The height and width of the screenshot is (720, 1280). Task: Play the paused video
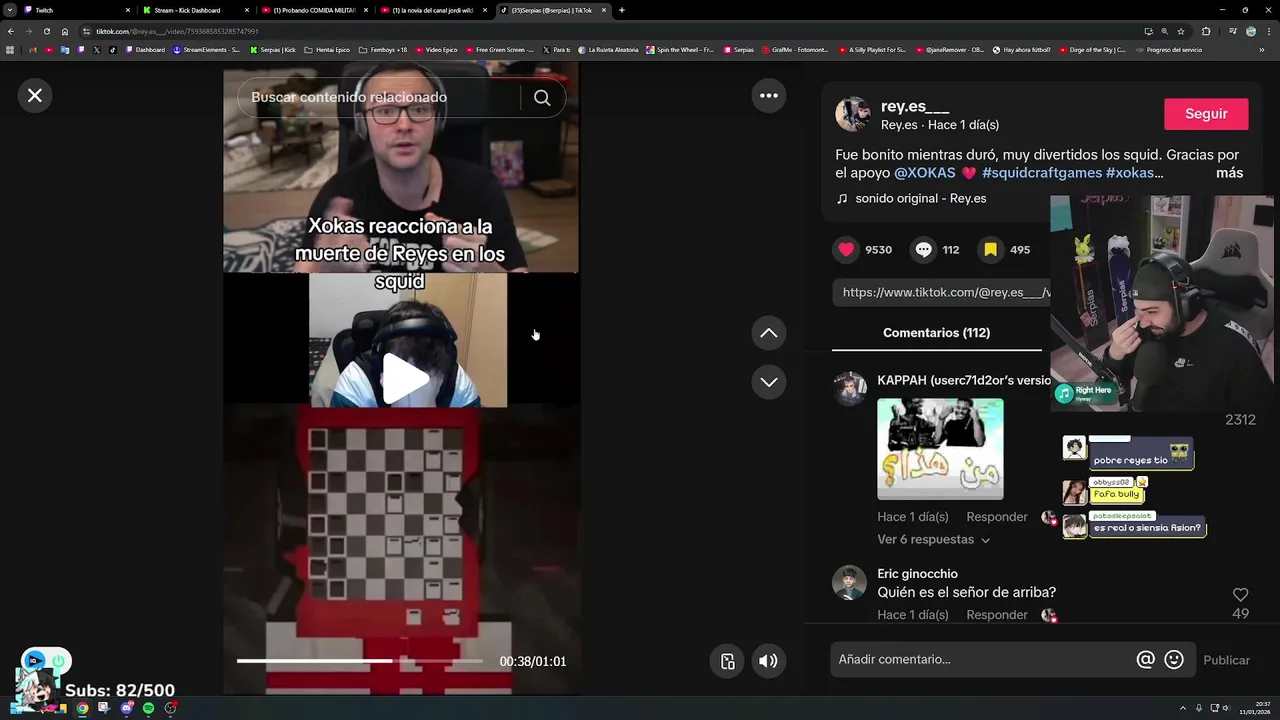point(407,379)
